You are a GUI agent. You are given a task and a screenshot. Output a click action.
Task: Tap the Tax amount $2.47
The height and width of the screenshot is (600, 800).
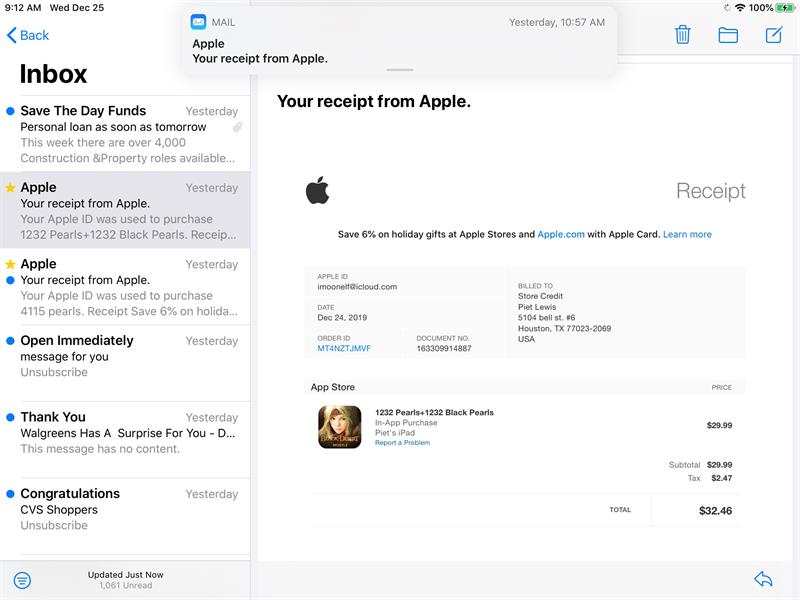pyautogui.click(x=721, y=478)
